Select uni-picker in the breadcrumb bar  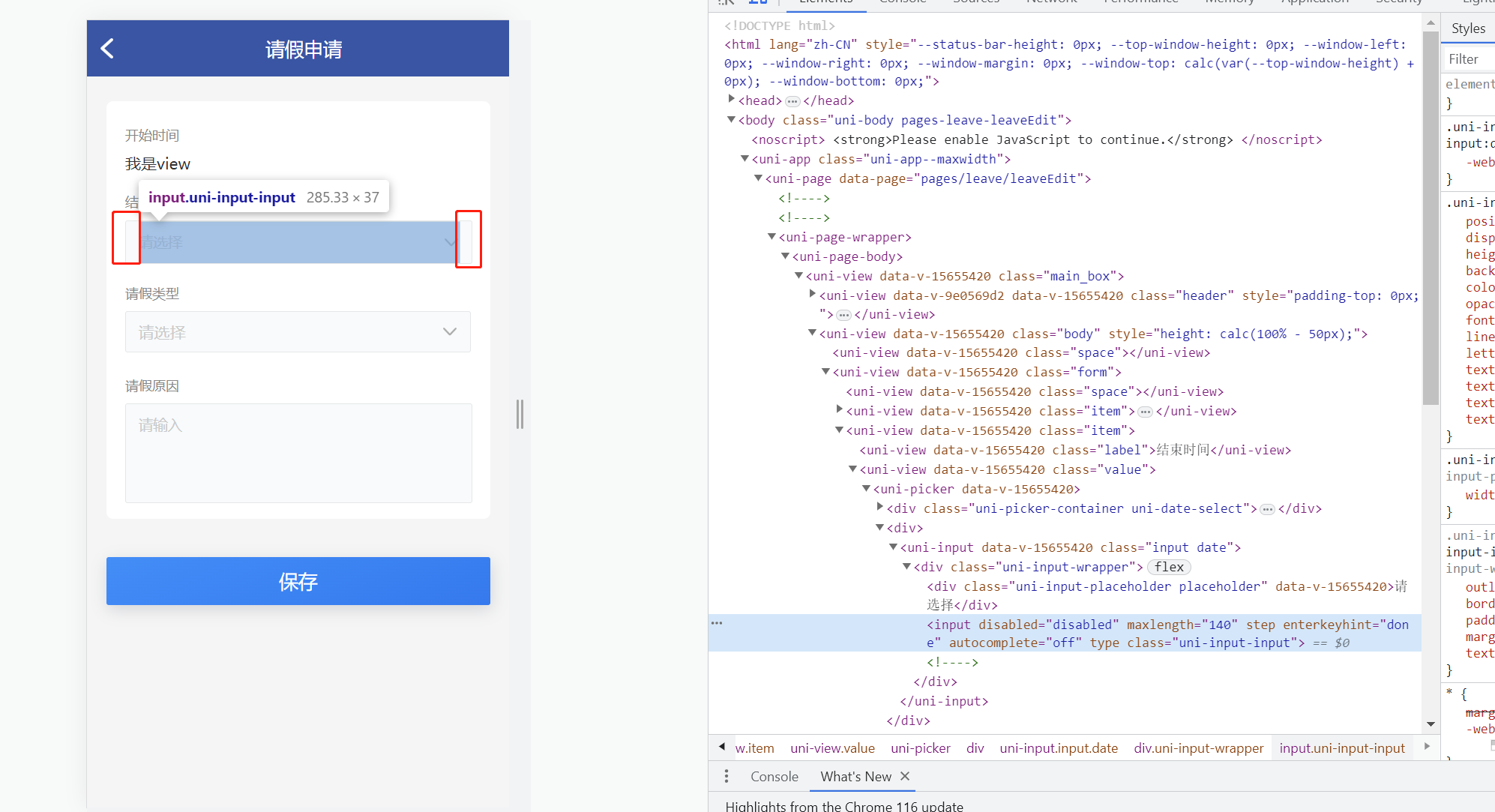tap(920, 748)
